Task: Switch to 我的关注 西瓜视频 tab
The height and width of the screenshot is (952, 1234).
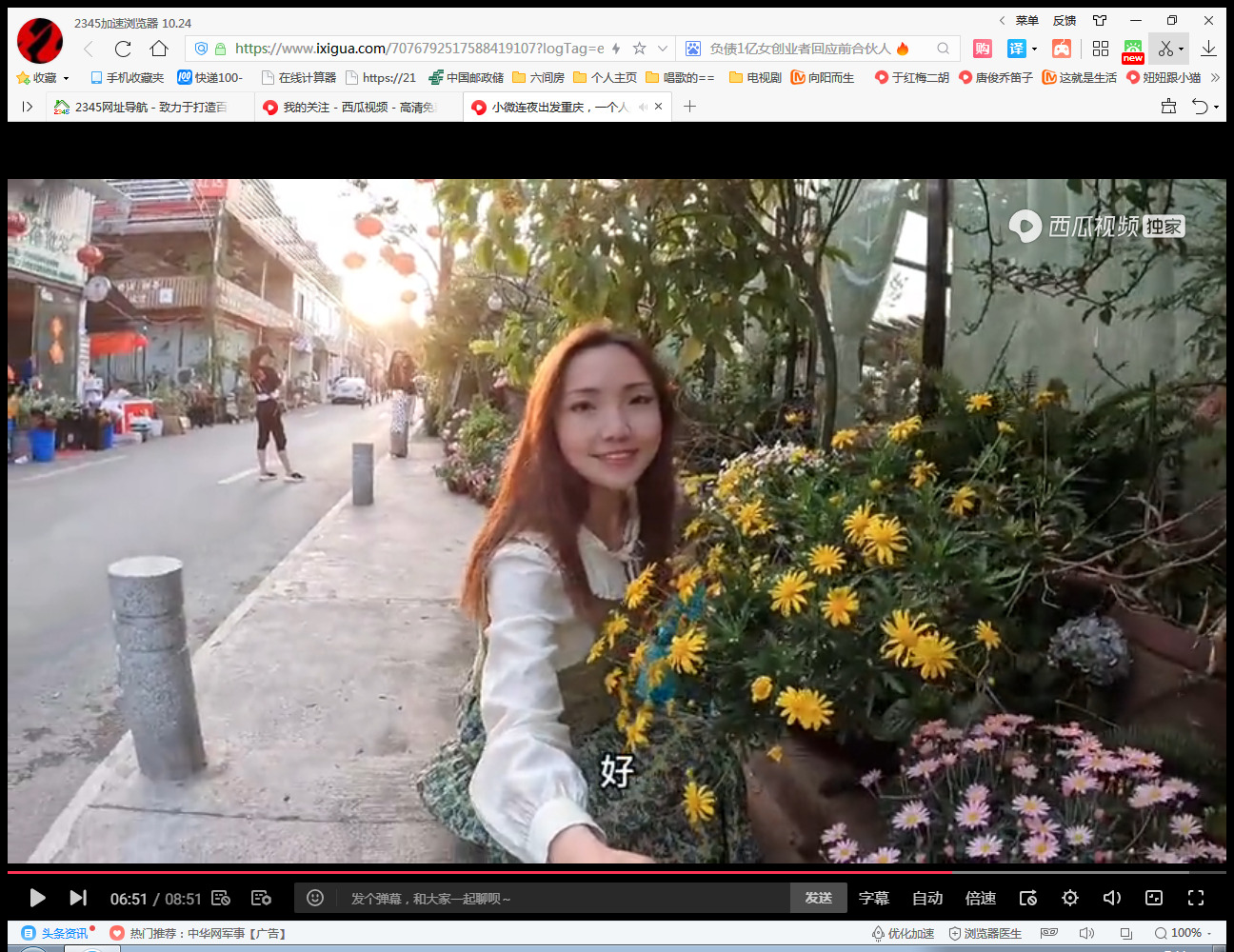Action: [x=358, y=108]
